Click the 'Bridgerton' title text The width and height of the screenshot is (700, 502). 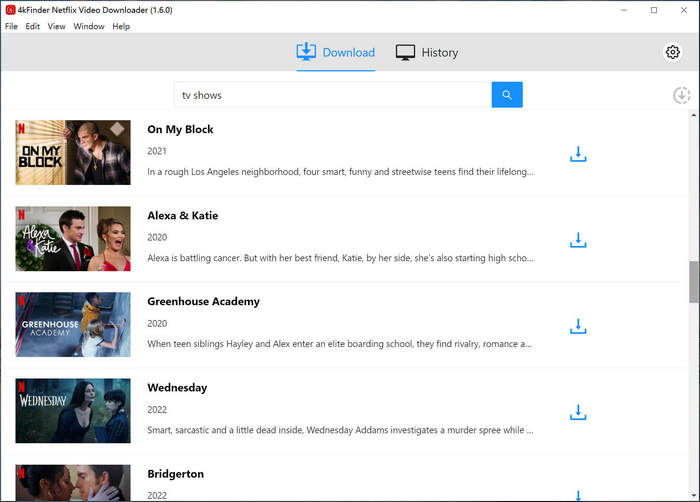[175, 474]
